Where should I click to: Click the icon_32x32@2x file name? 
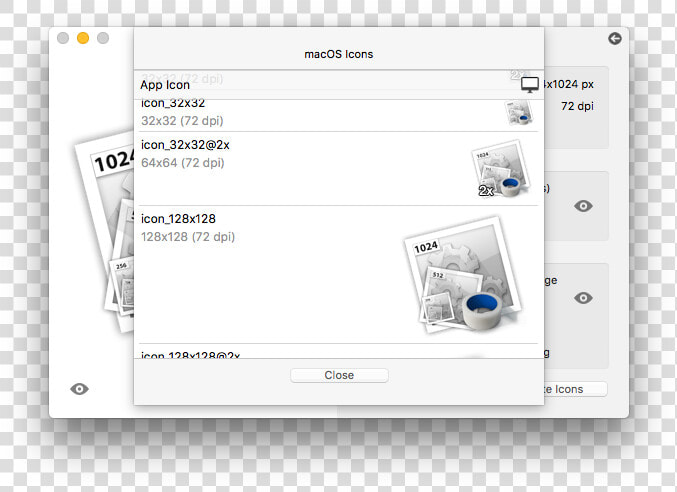tap(185, 145)
